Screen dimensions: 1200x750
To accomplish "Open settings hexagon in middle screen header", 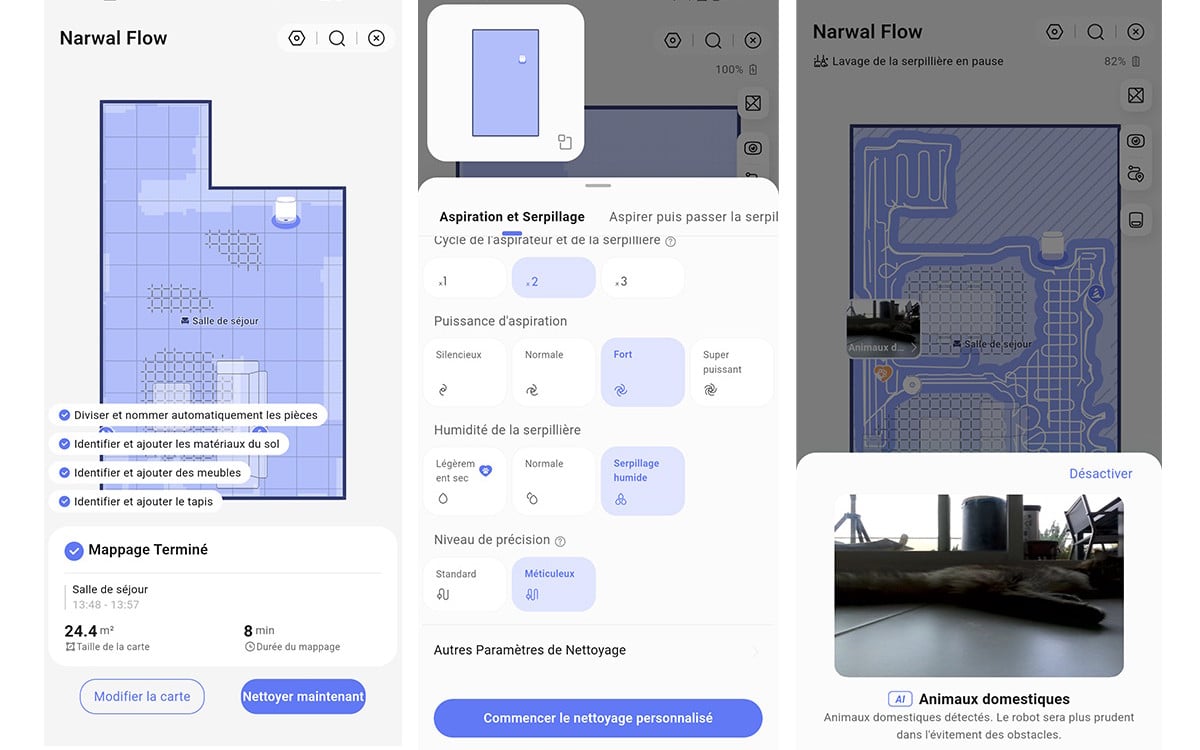I will point(673,40).
